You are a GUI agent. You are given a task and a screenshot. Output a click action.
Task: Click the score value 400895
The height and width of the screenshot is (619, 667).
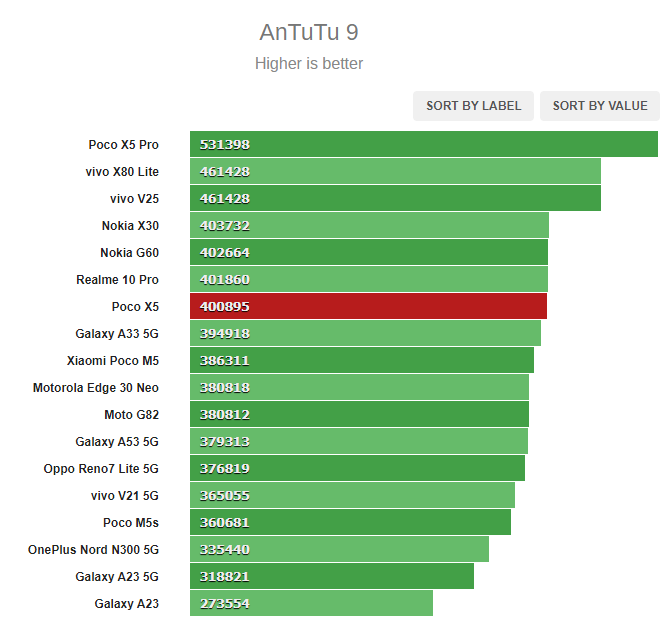[x=225, y=307]
